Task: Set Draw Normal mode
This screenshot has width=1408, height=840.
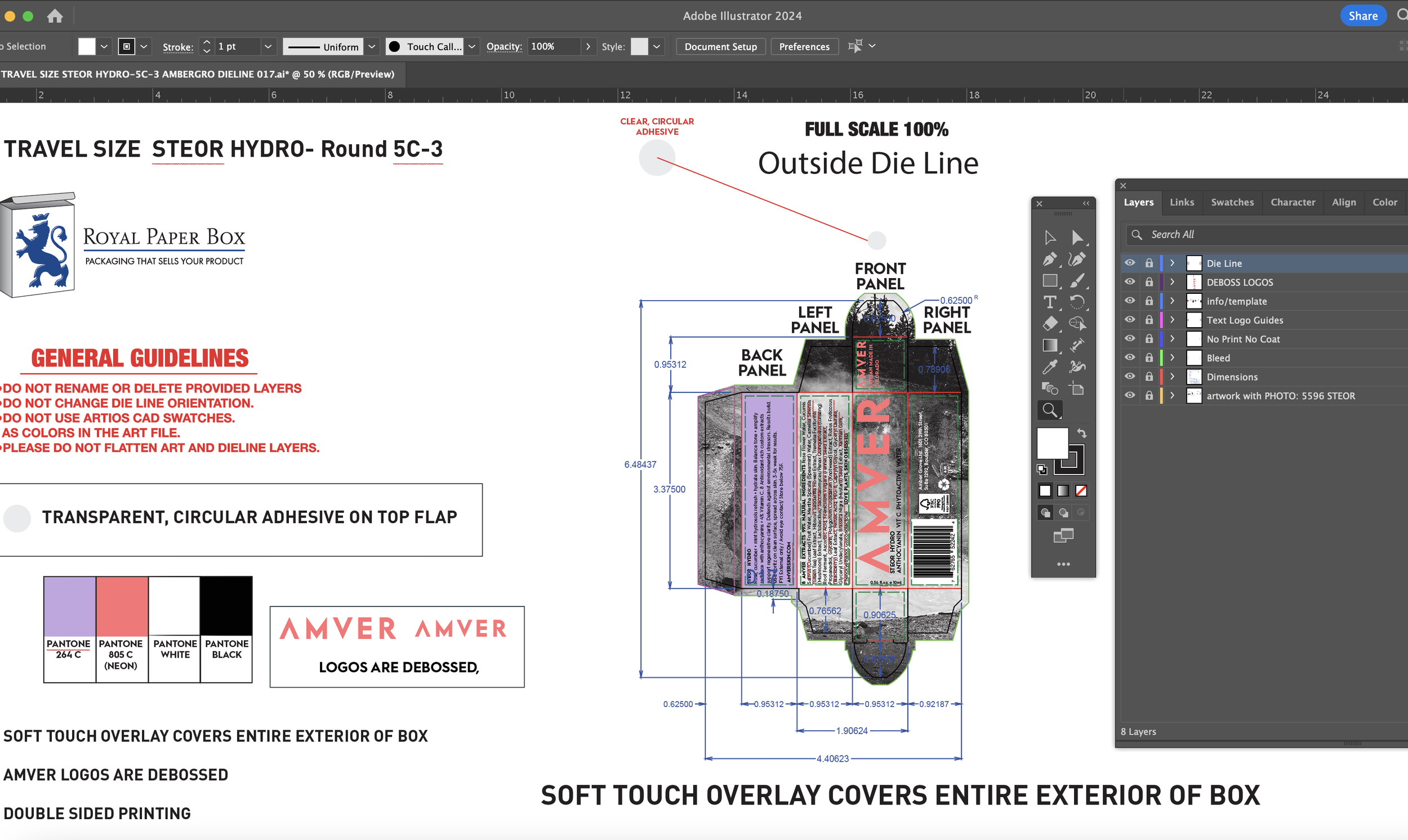Action: [1045, 513]
